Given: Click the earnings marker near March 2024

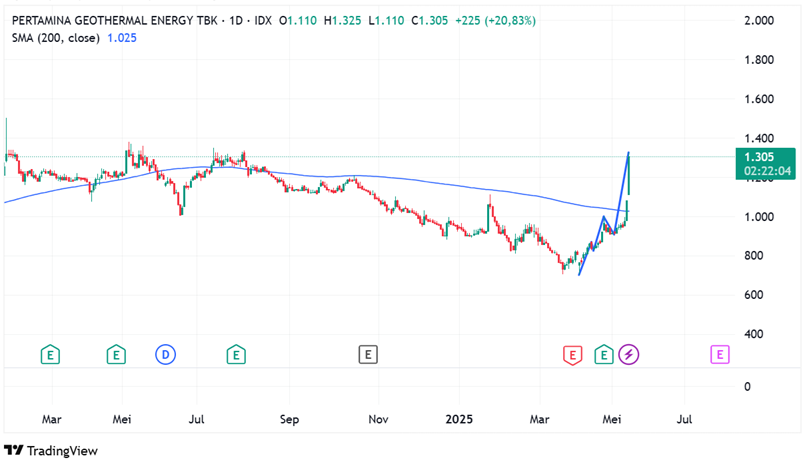Looking at the screenshot, I should [x=50, y=355].
